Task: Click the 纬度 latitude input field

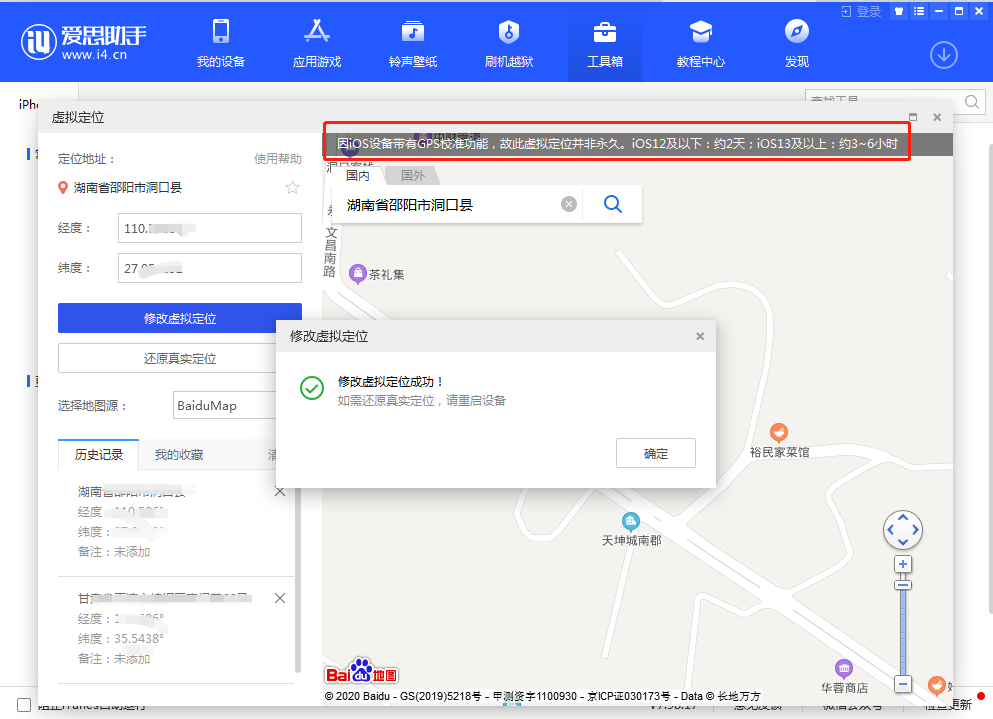Action: tap(209, 267)
